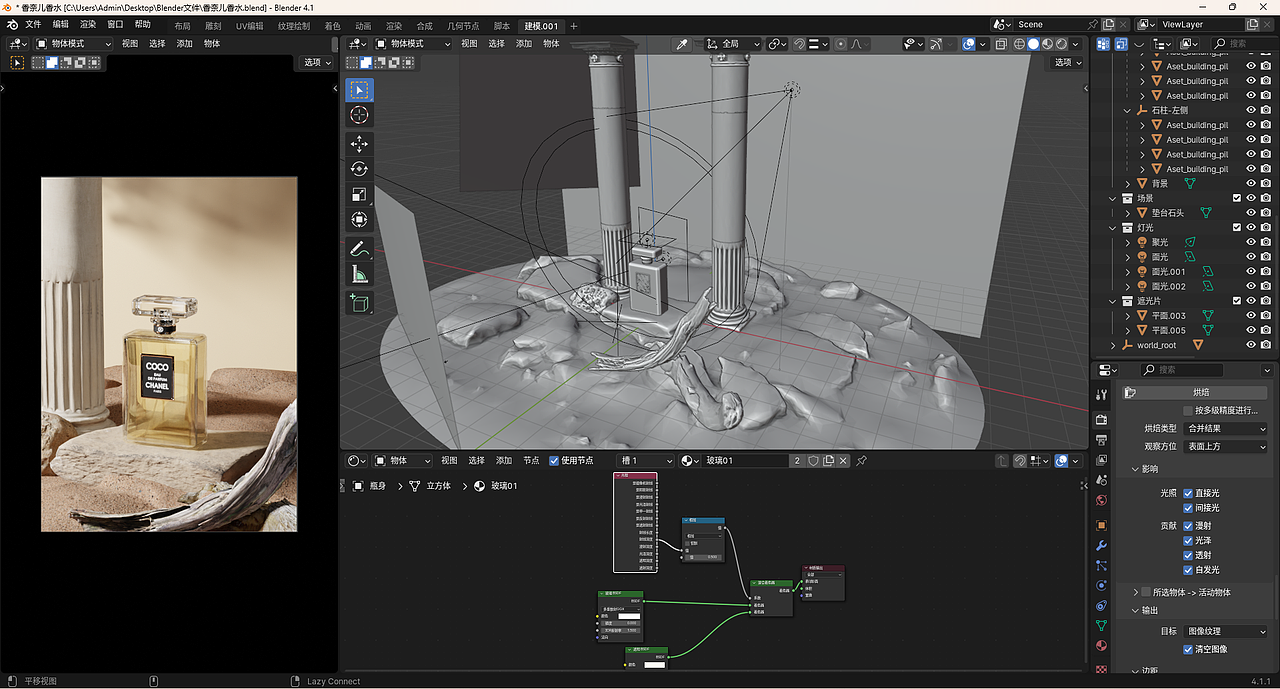1280x689 pixels.
Task: Switch to material preview shading
Action: click(x=1047, y=44)
